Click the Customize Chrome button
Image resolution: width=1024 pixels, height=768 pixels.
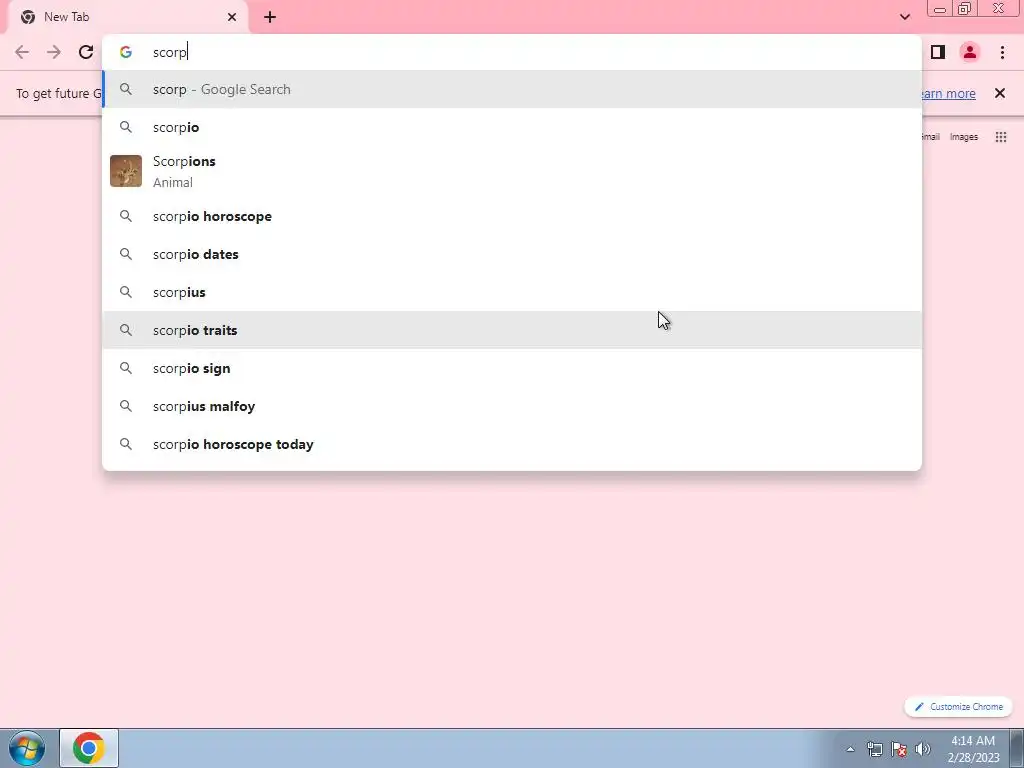coord(958,707)
